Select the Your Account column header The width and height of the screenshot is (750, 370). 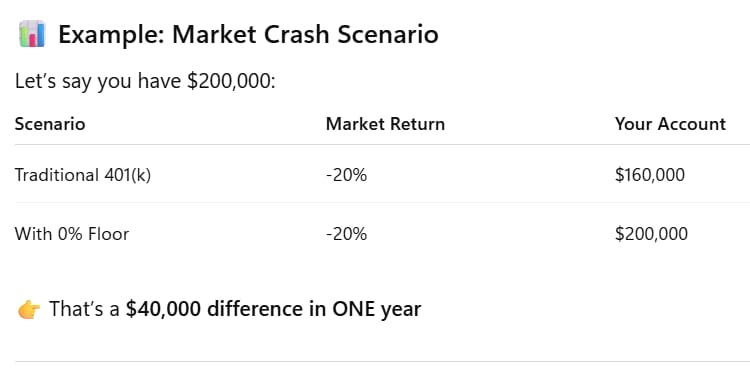click(x=670, y=124)
